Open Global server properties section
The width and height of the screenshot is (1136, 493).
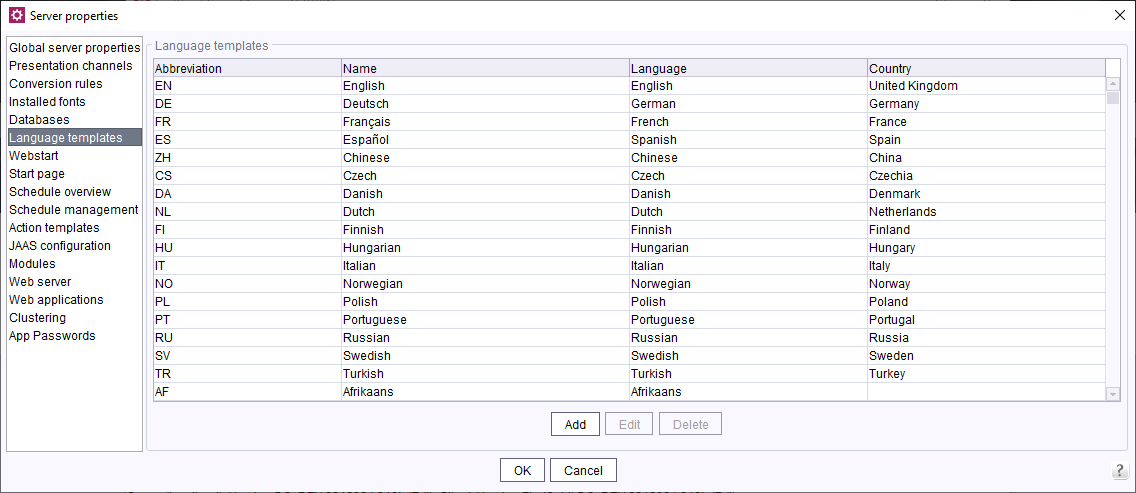(75, 48)
